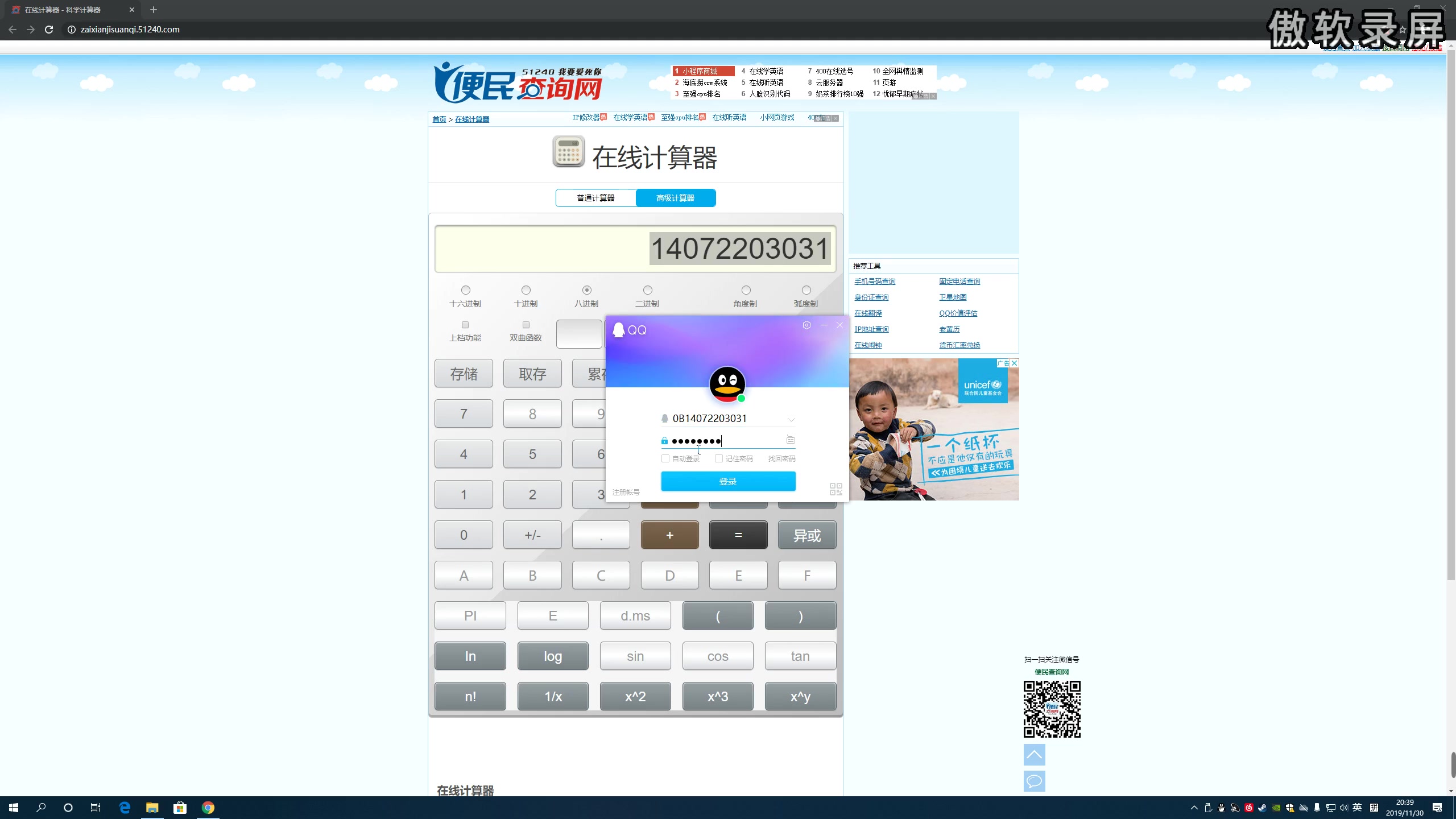Click the QQ penguin avatar

pyautogui.click(x=727, y=384)
